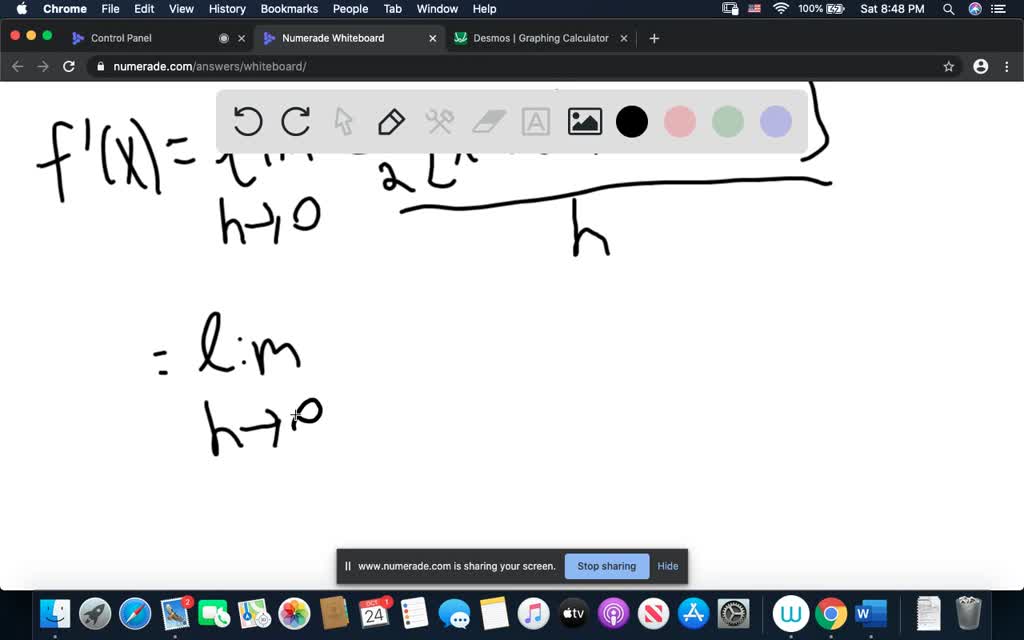Click the Undo icon on the whiteboard toolbar

[248, 121]
